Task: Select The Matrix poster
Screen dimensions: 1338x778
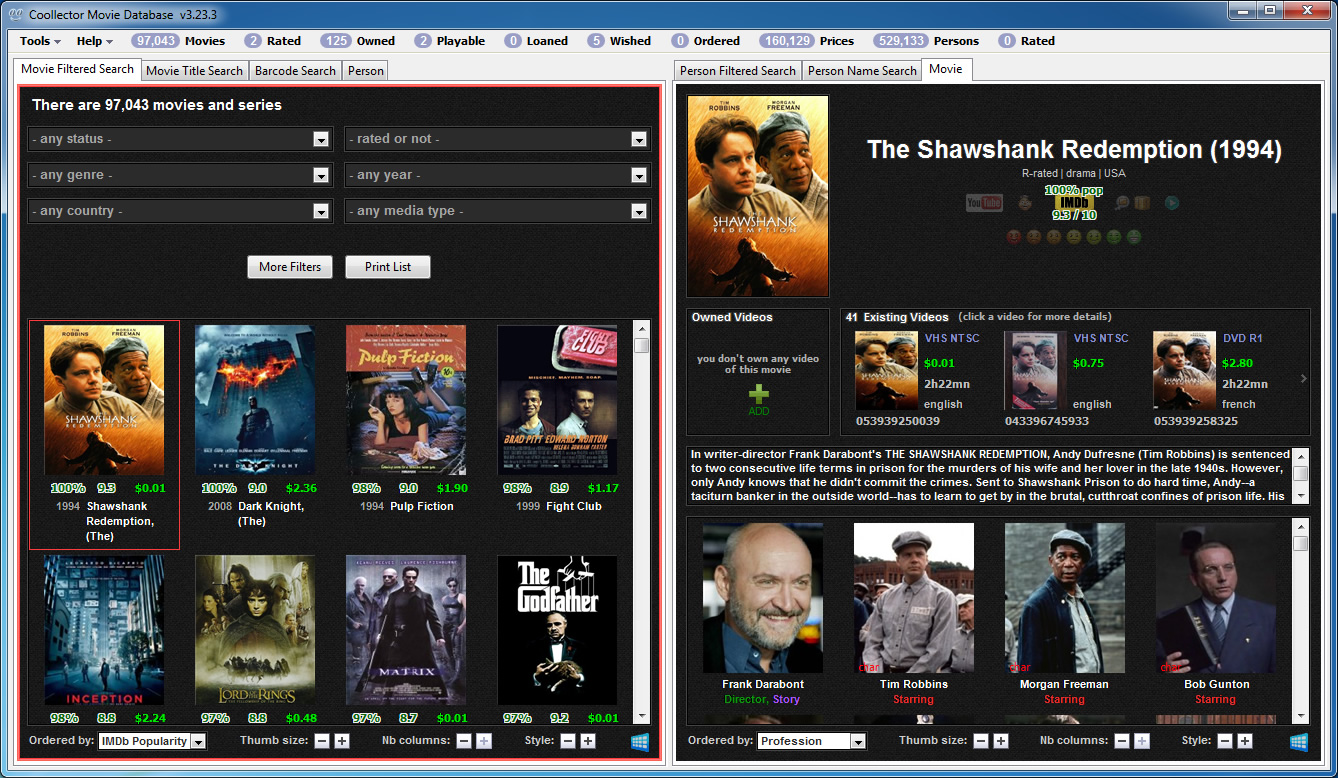Action: click(x=406, y=631)
